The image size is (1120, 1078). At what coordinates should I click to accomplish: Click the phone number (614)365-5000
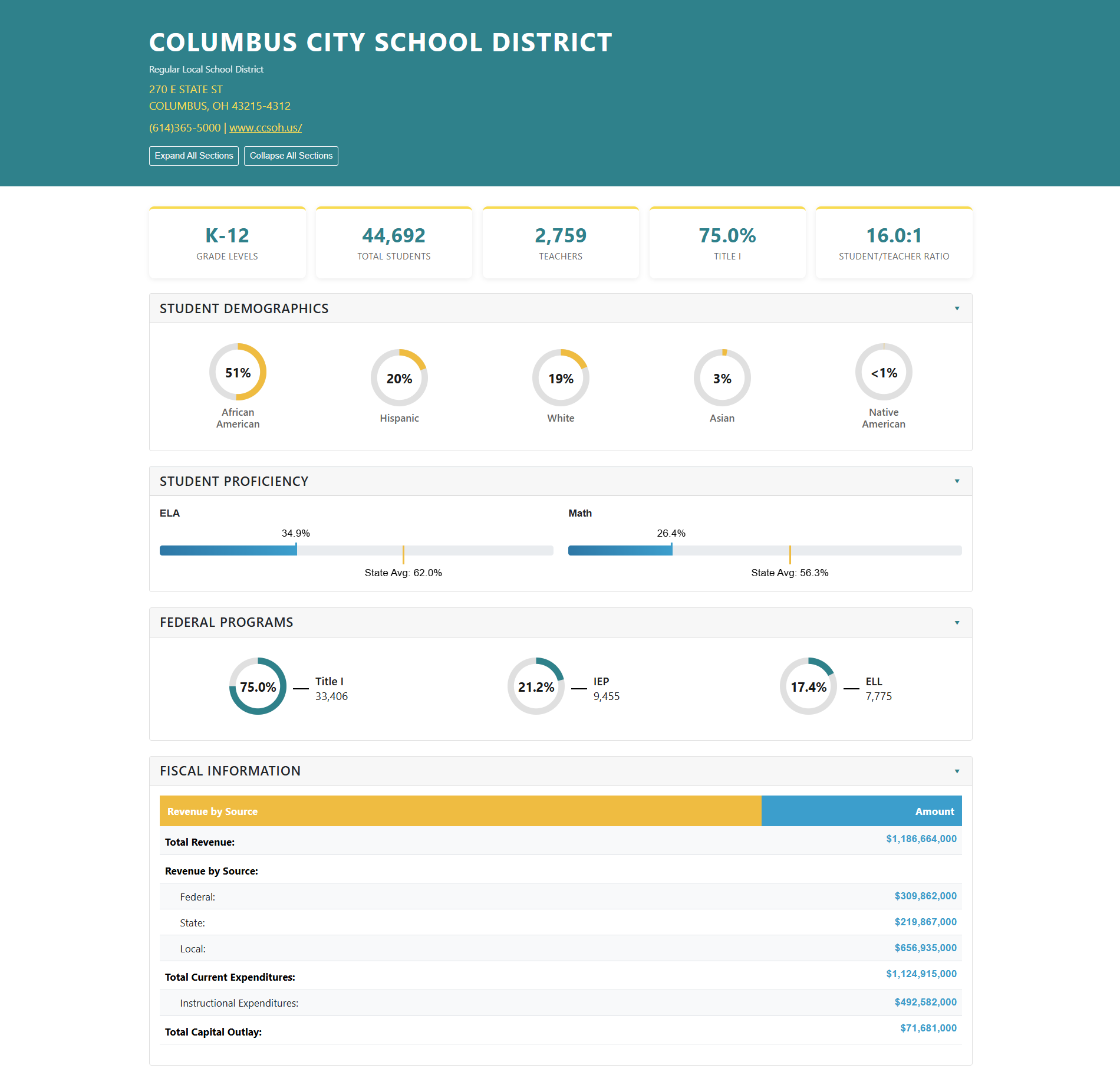(x=185, y=127)
